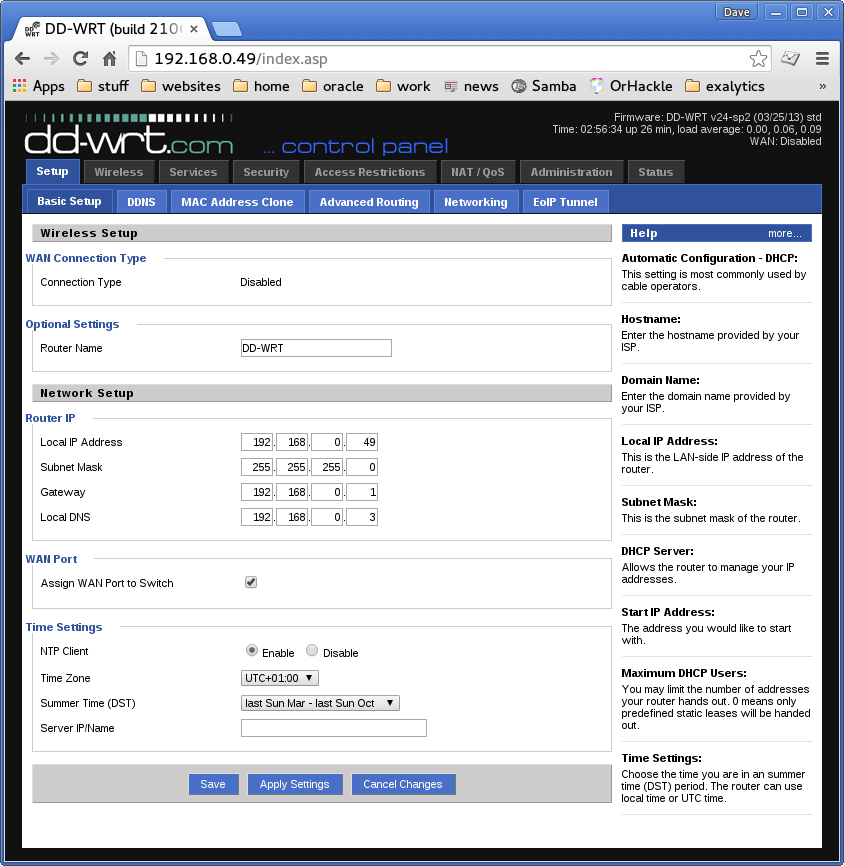Switch to Advanced Routing sub-tab
The image size is (844, 866).
pos(369,202)
